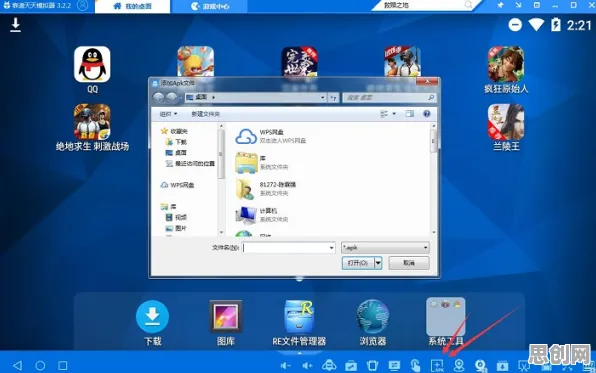Open the 组织 dropdown menu
This screenshot has width=596, height=373.
(x=168, y=114)
